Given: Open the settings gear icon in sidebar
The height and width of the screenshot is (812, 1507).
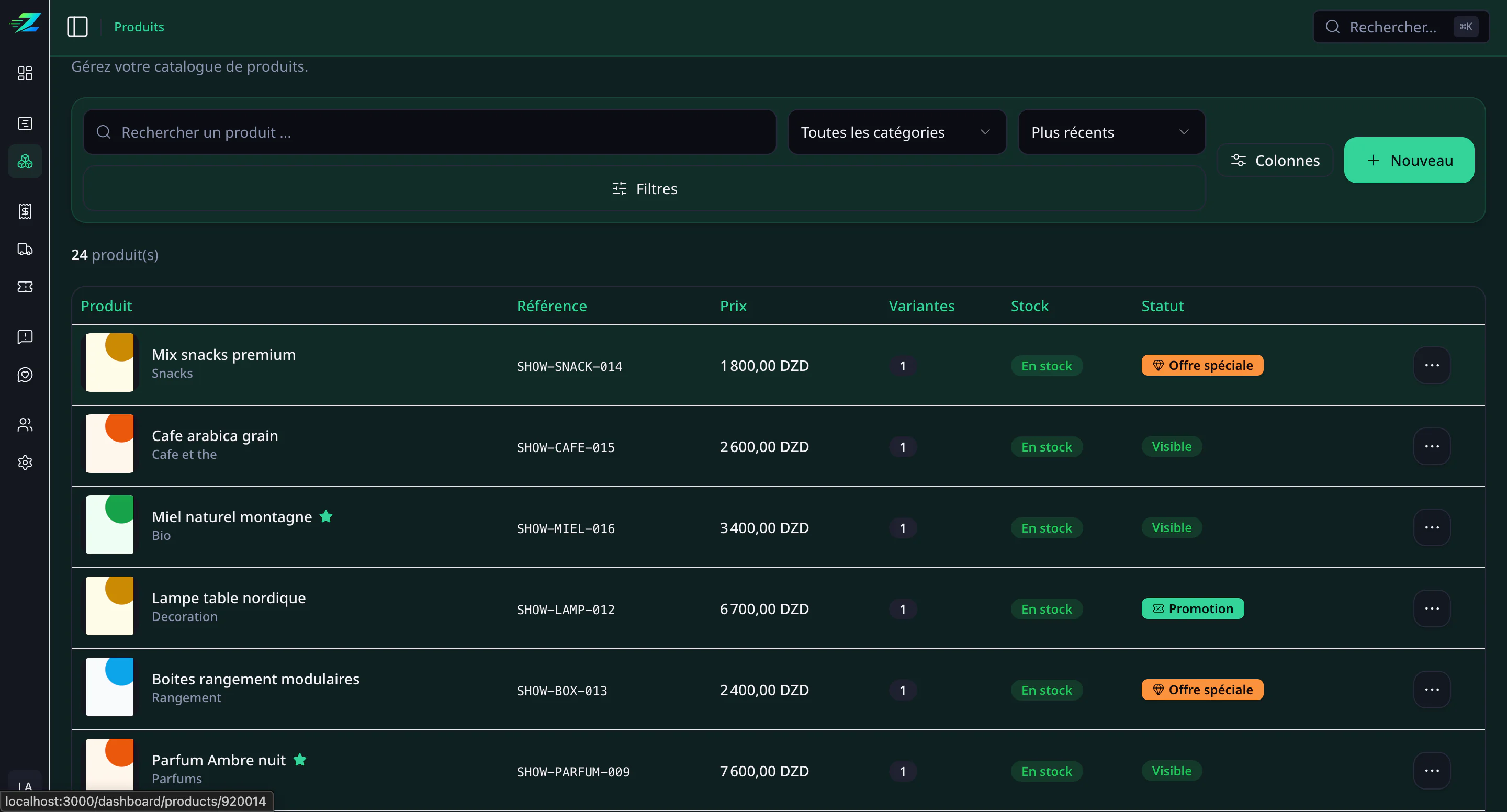Looking at the screenshot, I should coord(25,463).
